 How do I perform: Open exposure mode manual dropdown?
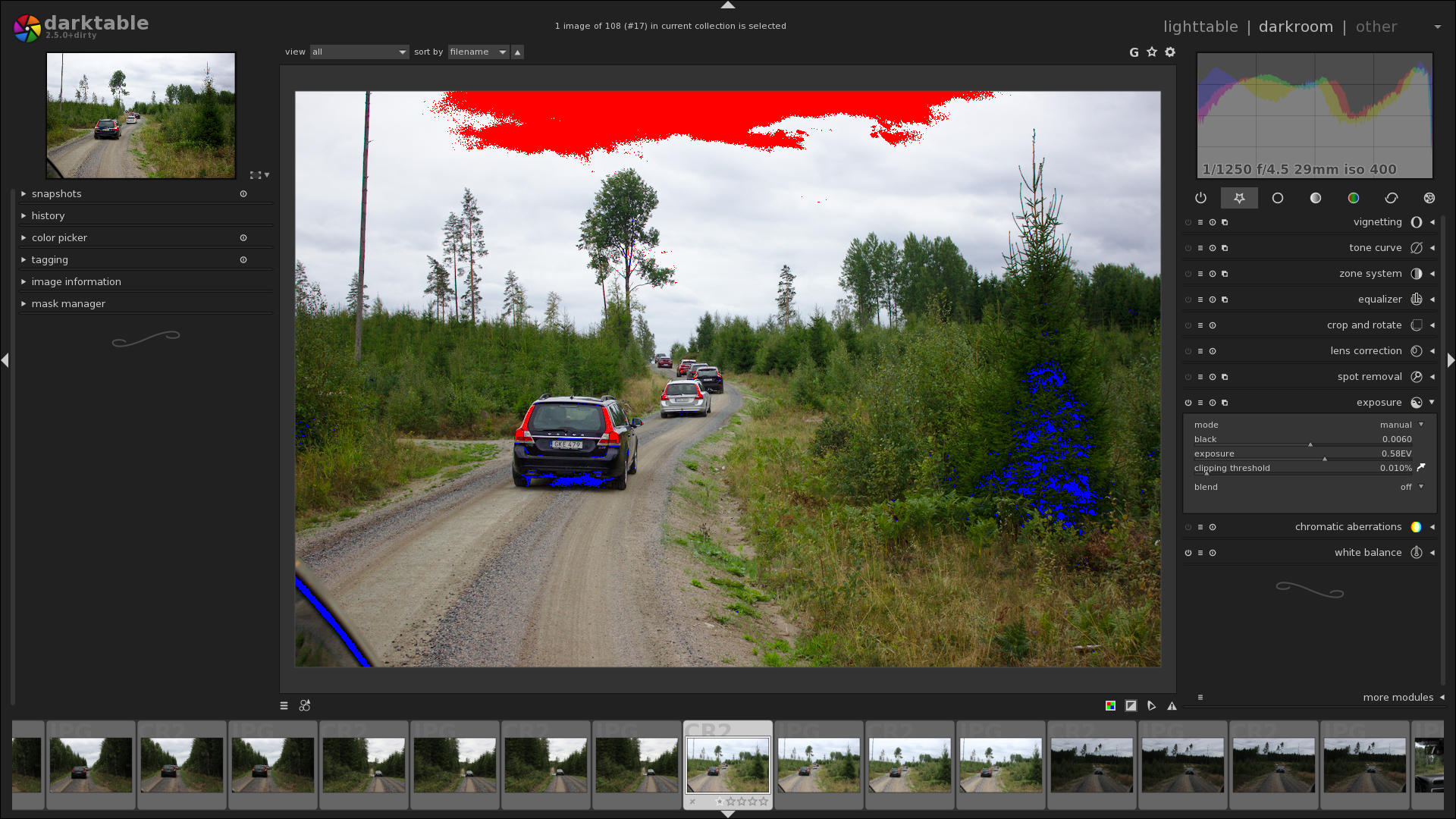[x=1309, y=425]
